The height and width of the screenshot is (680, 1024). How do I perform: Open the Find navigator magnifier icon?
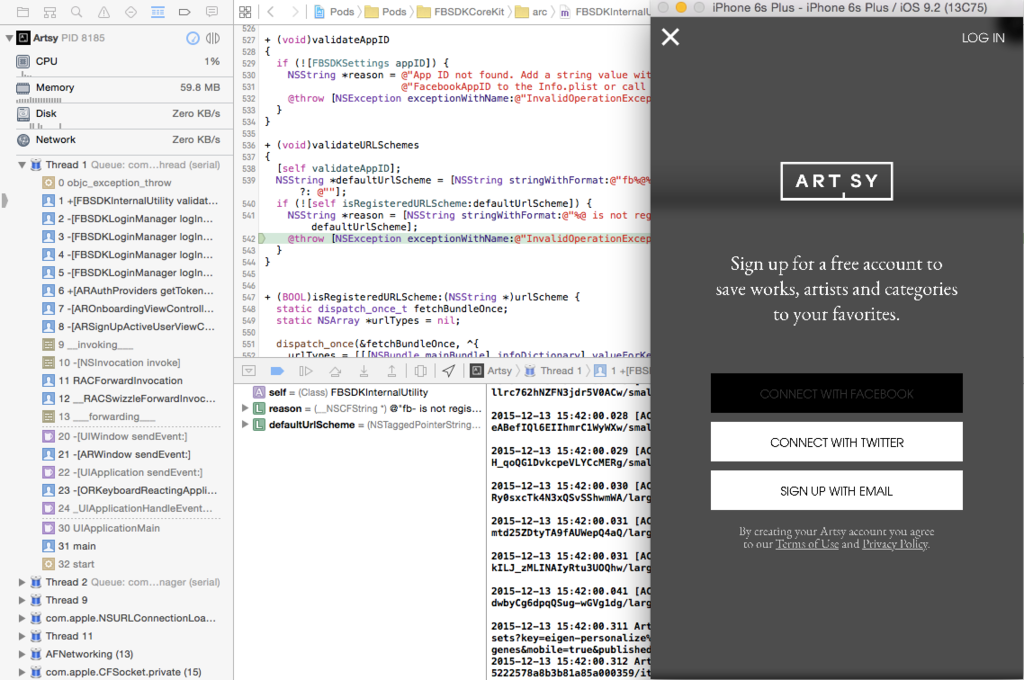(76, 12)
